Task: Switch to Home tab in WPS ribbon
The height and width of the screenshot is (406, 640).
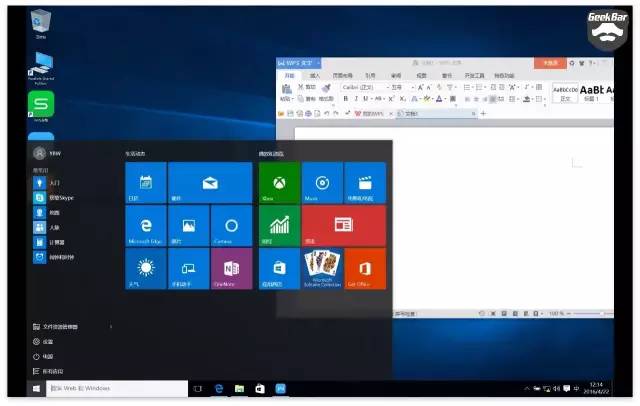Action: click(289, 75)
